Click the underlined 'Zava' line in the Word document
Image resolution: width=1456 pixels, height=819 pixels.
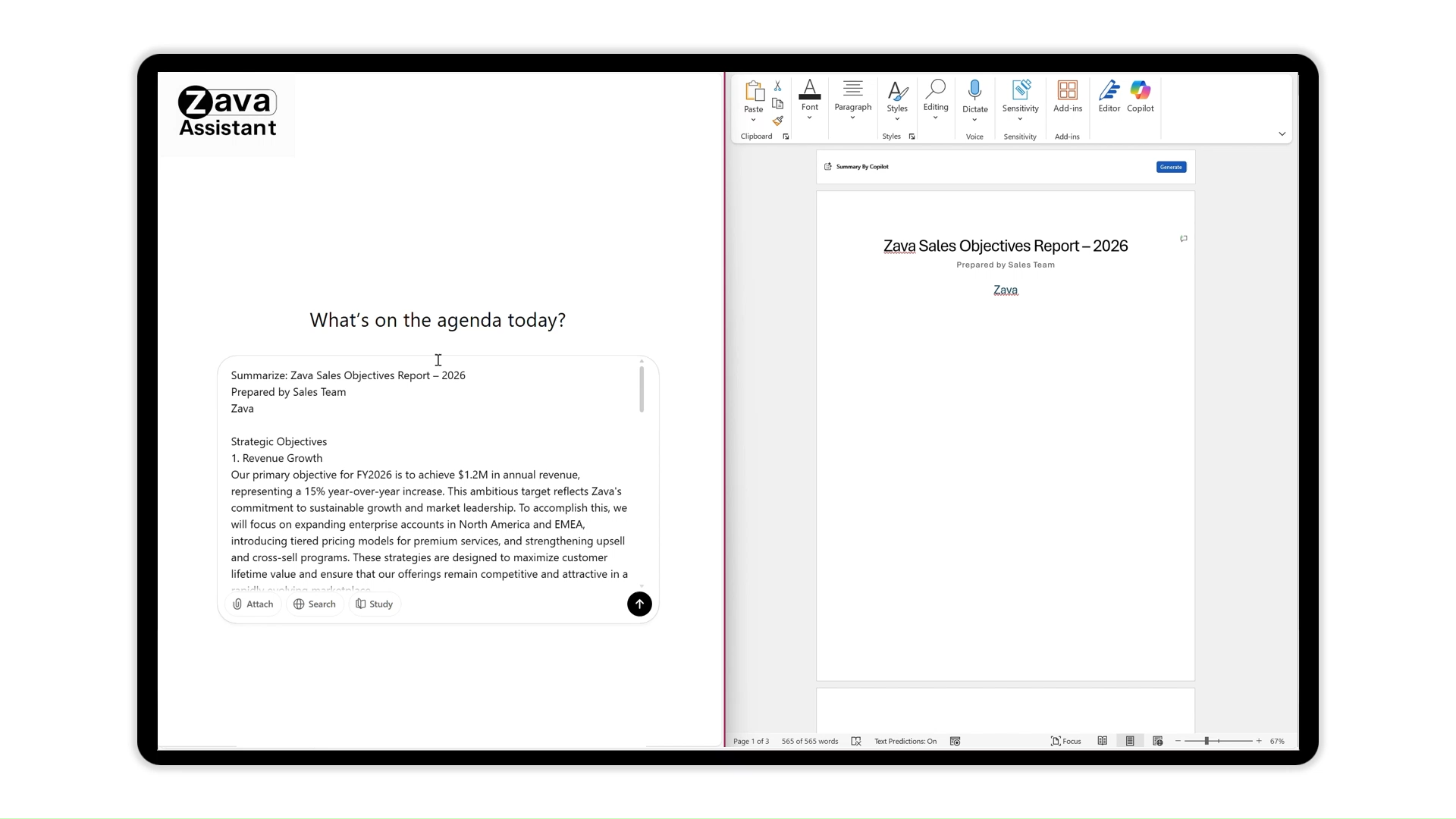[1006, 290]
